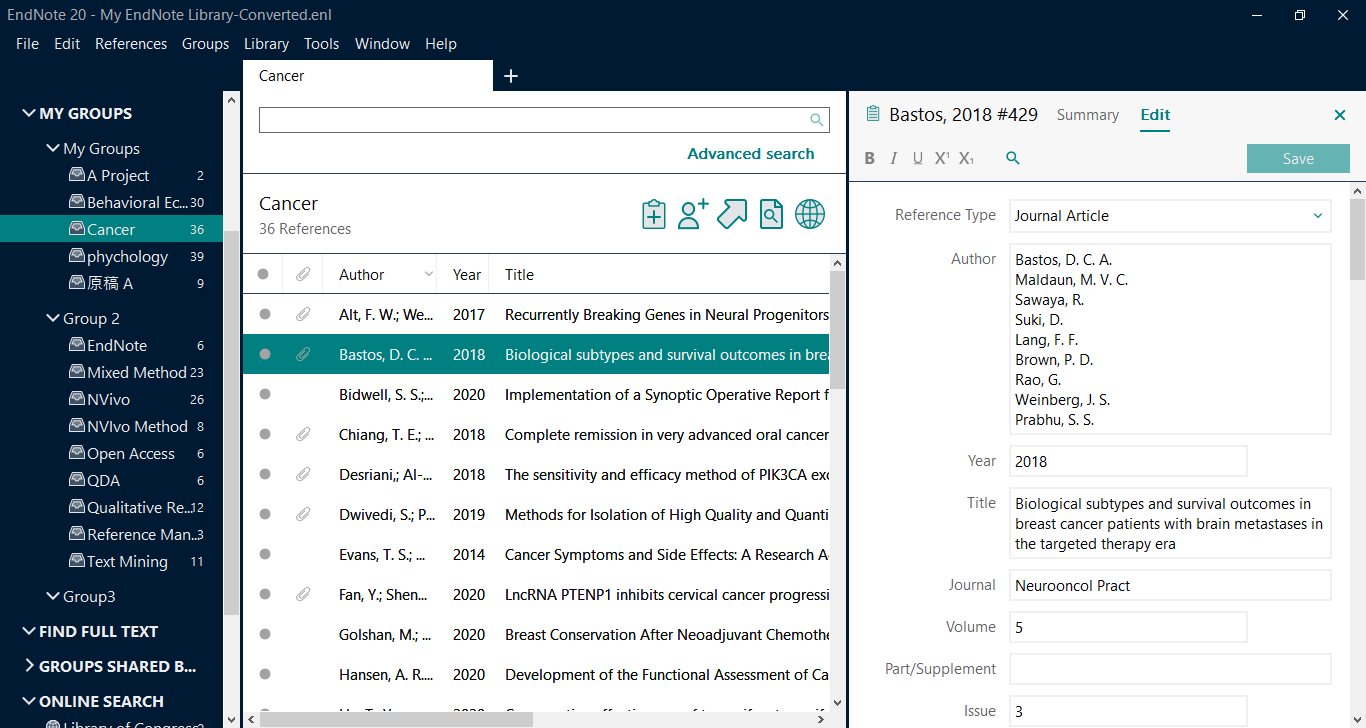The image size is (1366, 728).
Task: Click the clipboard icon beside Bastos, 2018 #429
Action: pyautogui.click(x=872, y=114)
